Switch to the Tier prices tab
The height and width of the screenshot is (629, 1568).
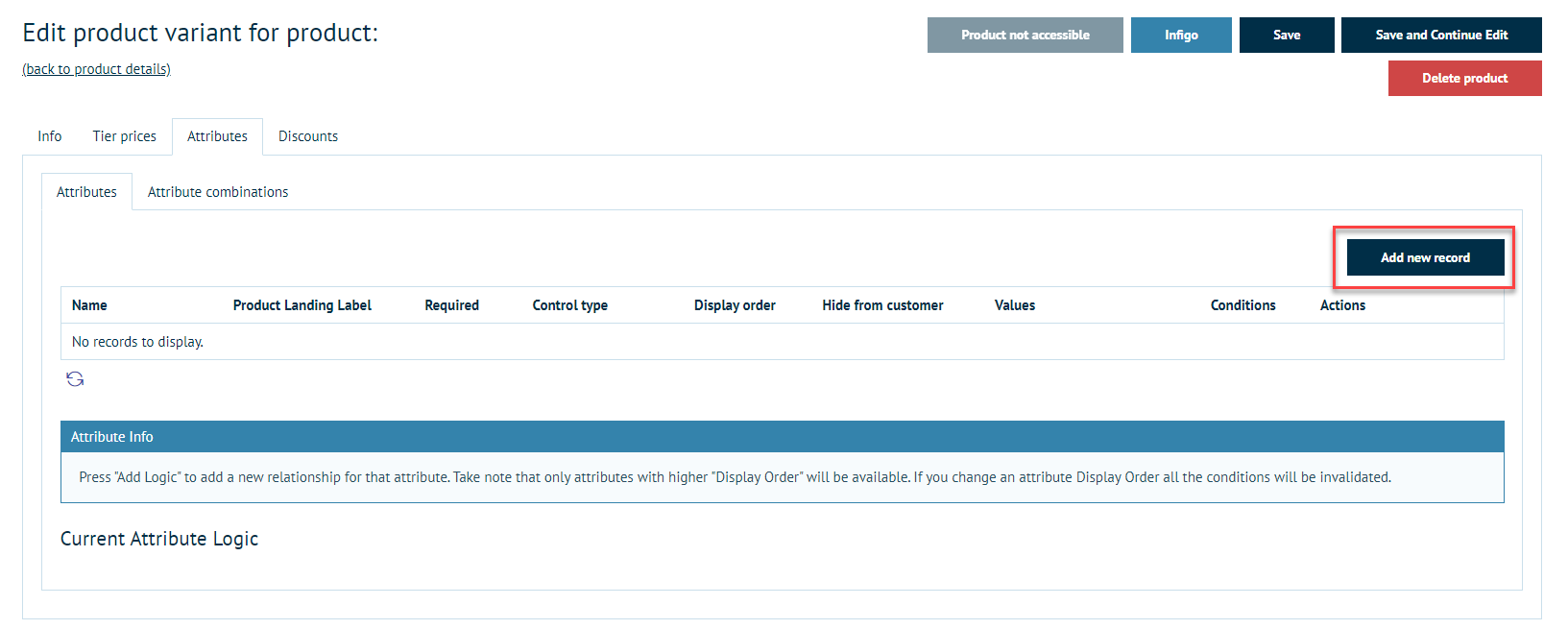pos(125,136)
